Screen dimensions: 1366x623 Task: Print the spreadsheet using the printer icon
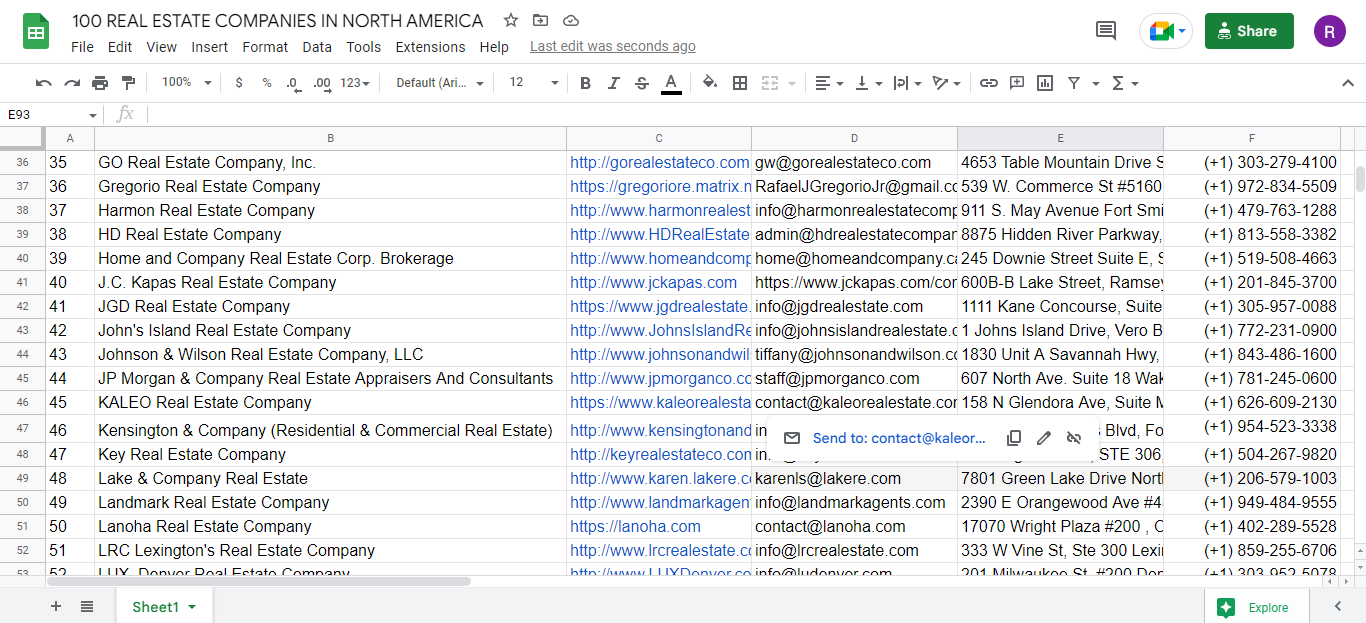point(100,83)
